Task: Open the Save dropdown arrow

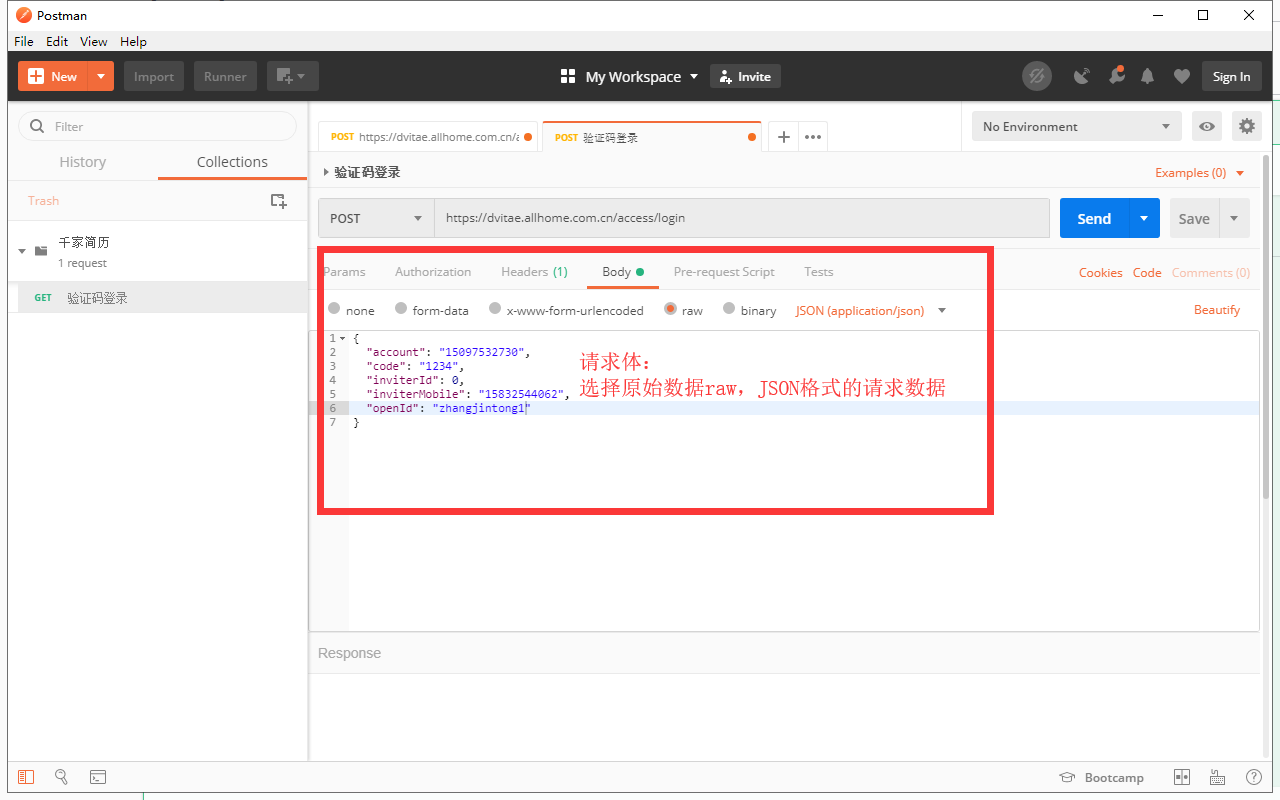Action: [x=1234, y=218]
